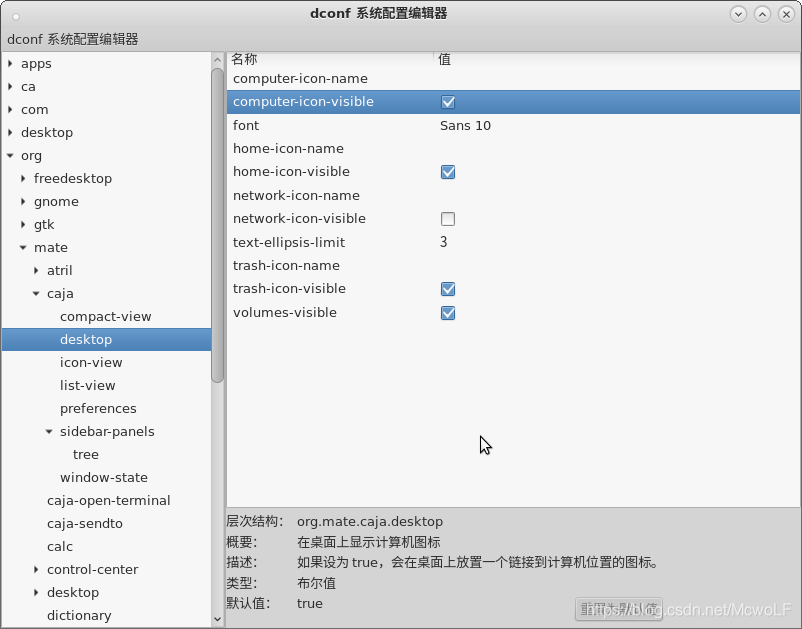Click the tree scrollbar up arrow
This screenshot has height=629, width=802.
217,60
